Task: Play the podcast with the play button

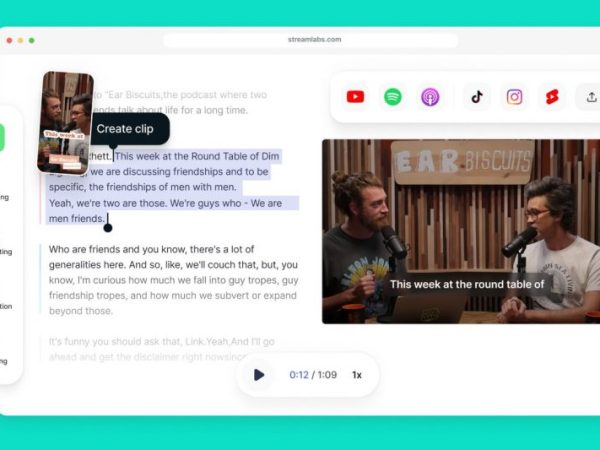Action: coord(259,375)
